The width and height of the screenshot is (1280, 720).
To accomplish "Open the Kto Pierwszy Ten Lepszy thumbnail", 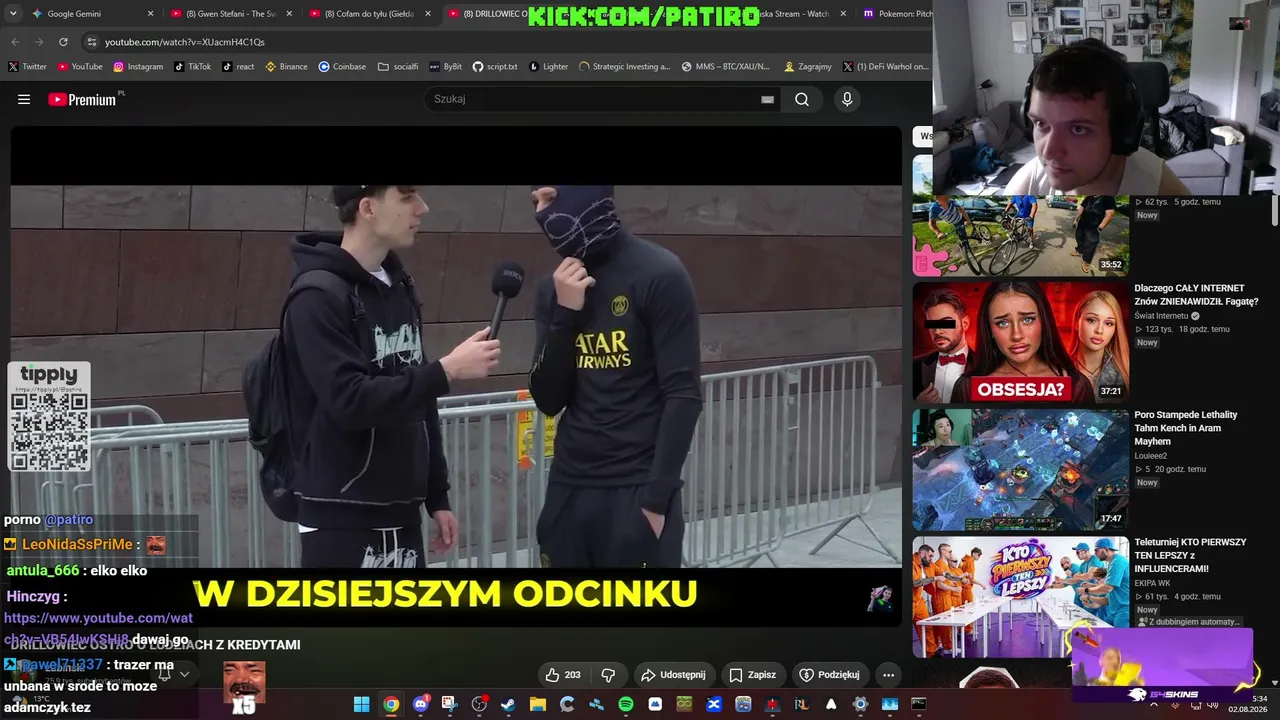I will [x=1020, y=597].
